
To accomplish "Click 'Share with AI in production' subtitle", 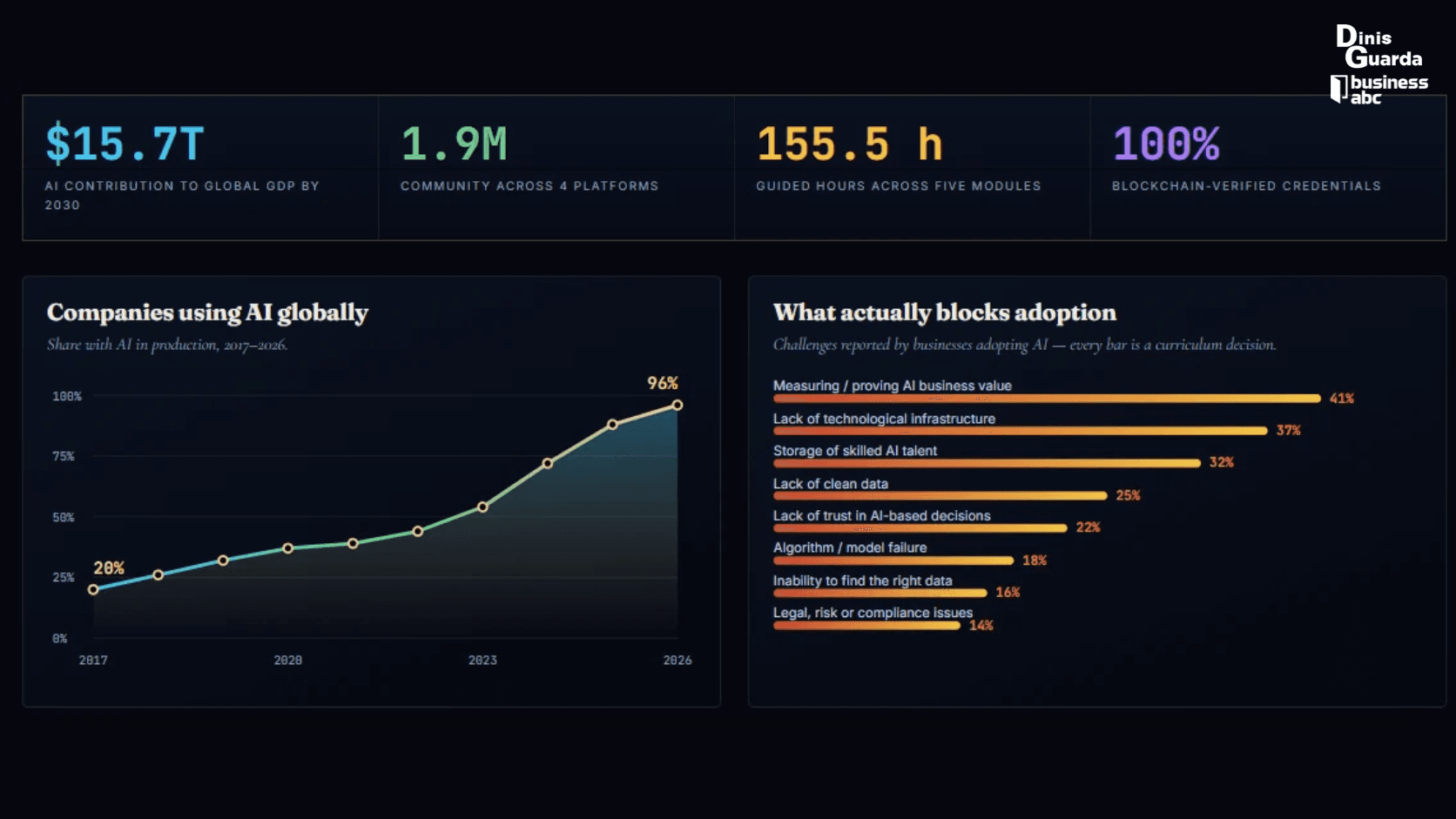I will pyautogui.click(x=167, y=345).
